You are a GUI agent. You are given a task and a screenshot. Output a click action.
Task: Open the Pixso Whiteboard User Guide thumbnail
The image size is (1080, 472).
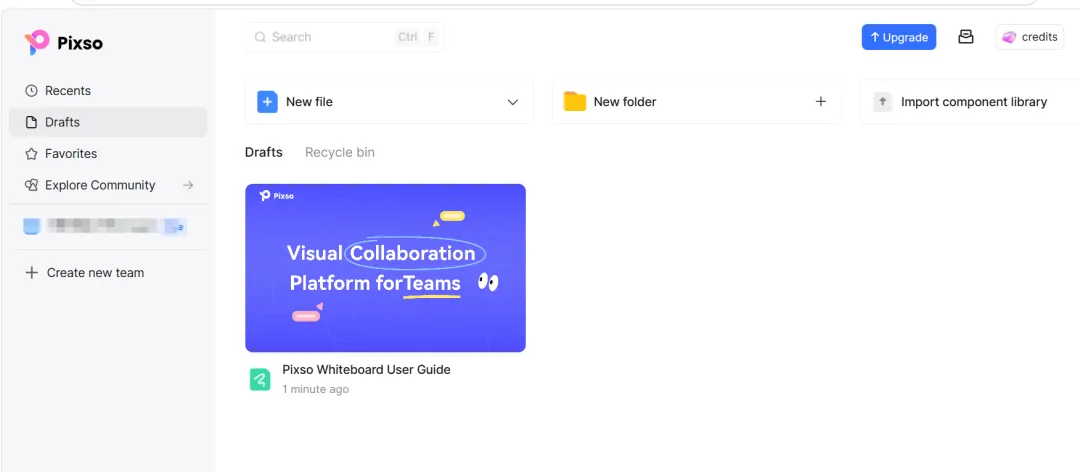pos(386,268)
